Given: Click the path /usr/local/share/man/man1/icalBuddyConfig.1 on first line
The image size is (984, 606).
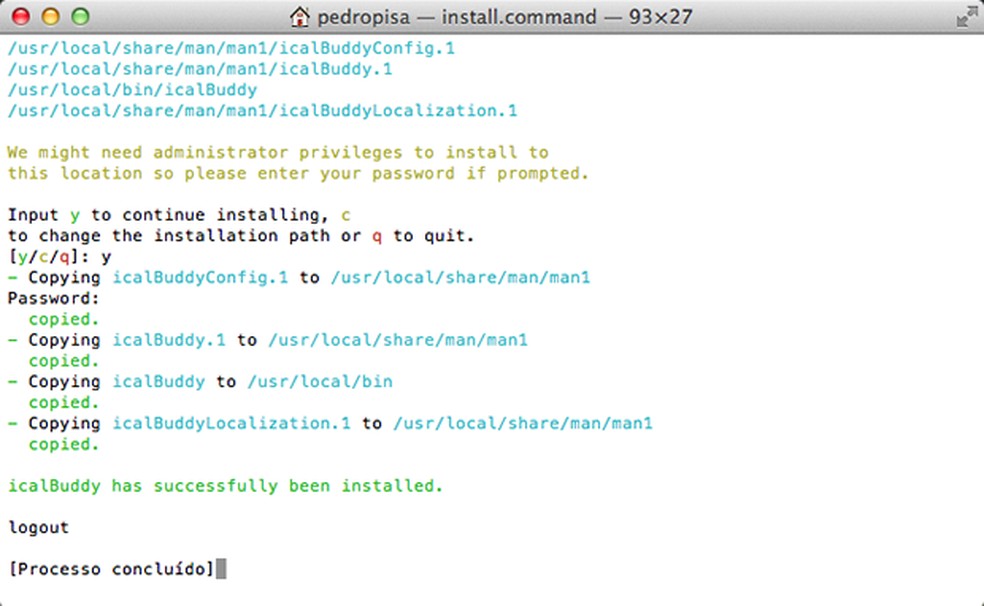Looking at the screenshot, I should point(231,48).
